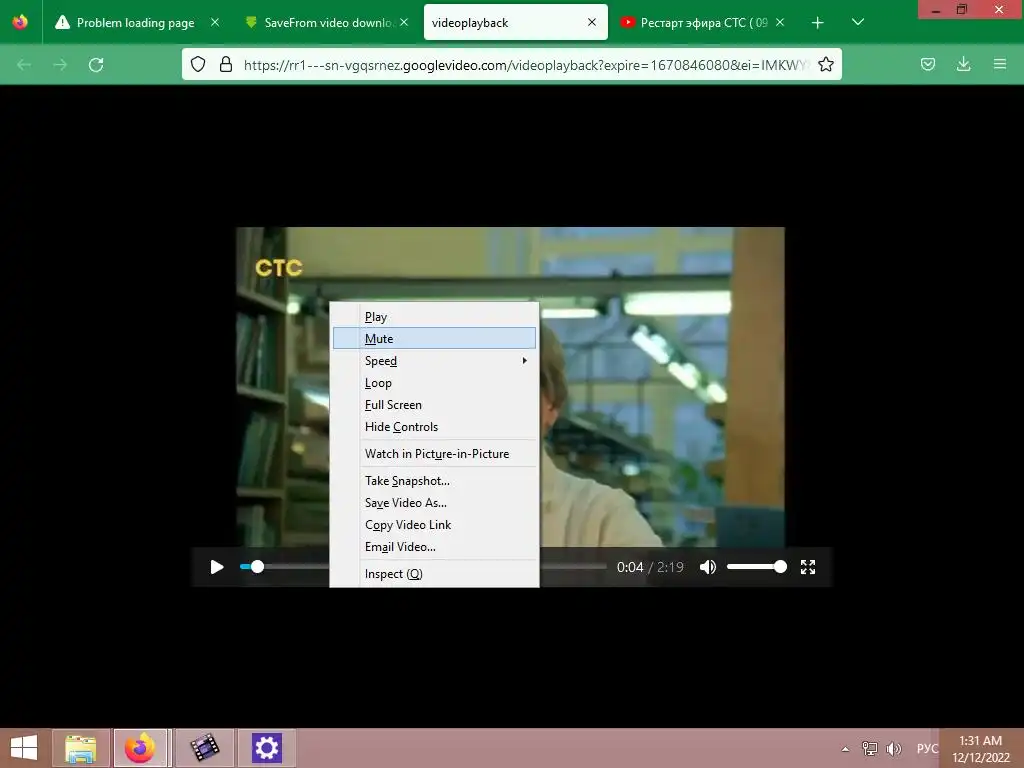Open the Downloads panel icon
Image resolution: width=1024 pixels, height=768 pixels.
click(x=963, y=64)
